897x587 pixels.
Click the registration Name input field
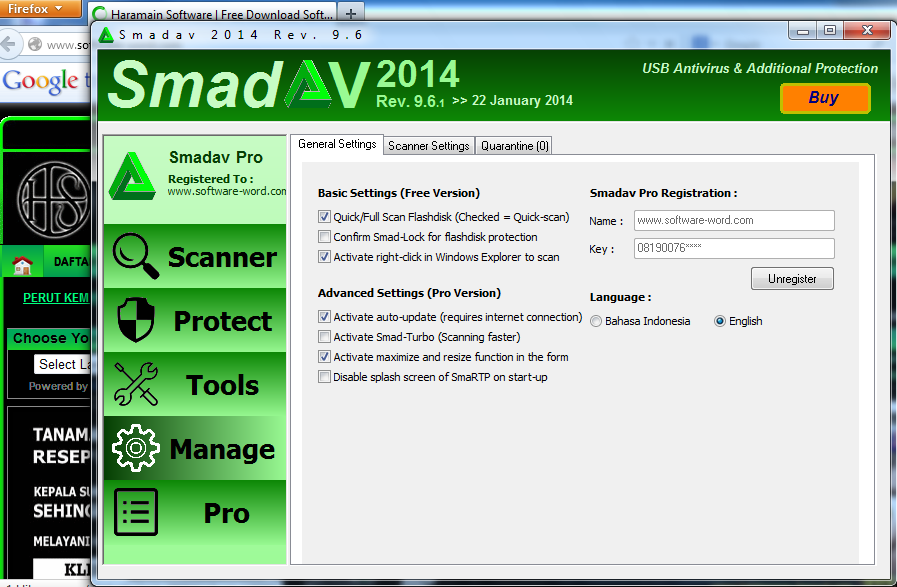[x=734, y=220]
